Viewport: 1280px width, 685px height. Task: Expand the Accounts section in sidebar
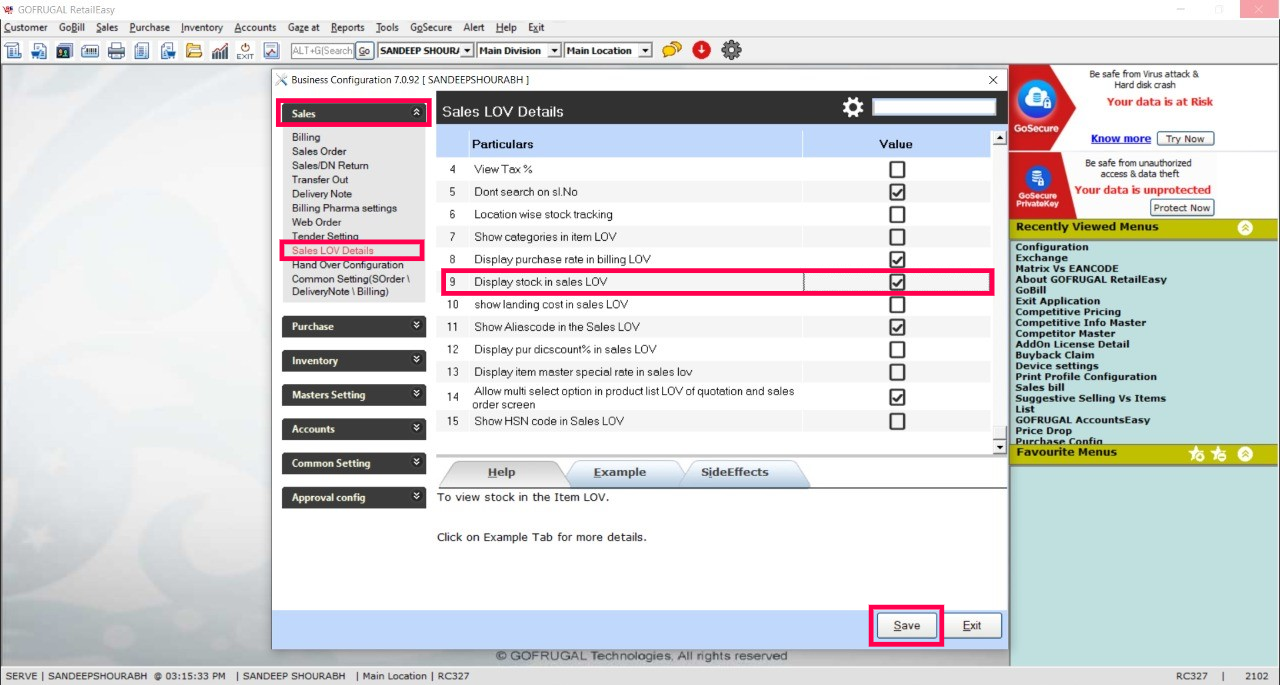pyautogui.click(x=354, y=429)
